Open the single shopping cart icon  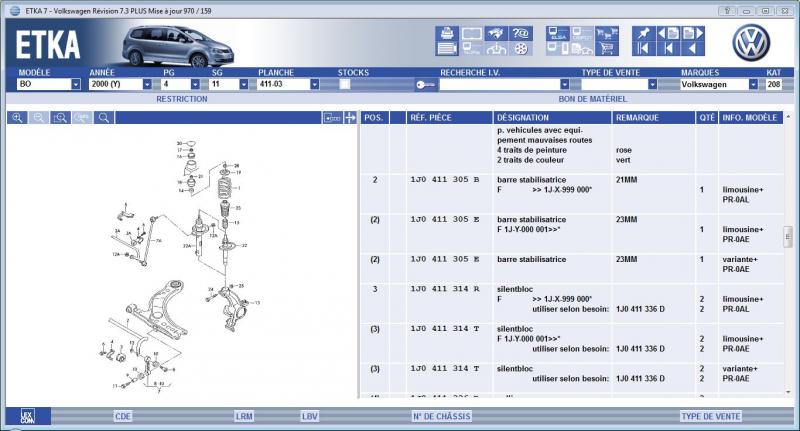(607, 48)
